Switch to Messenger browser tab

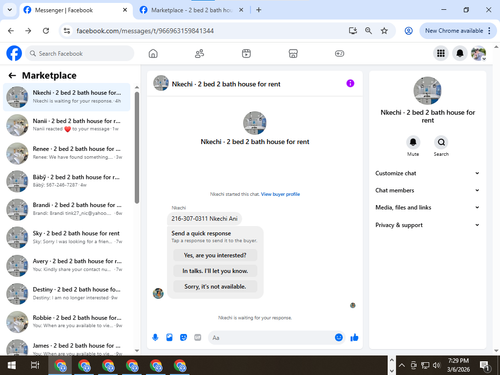(76, 10)
